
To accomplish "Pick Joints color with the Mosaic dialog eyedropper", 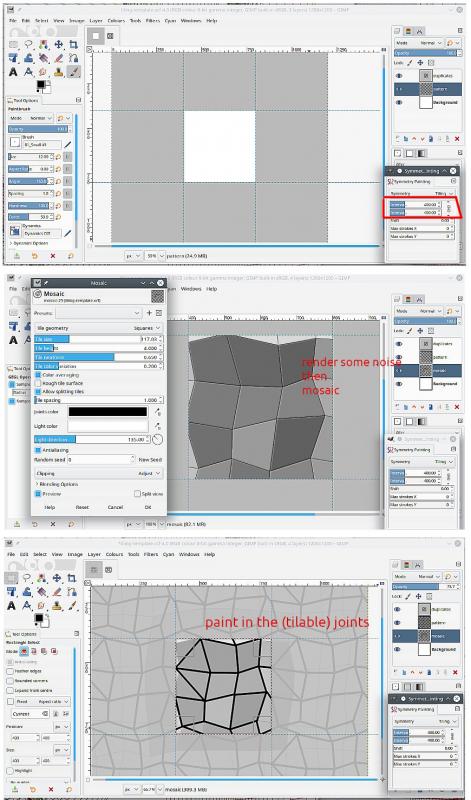I will pyautogui.click(x=158, y=412).
